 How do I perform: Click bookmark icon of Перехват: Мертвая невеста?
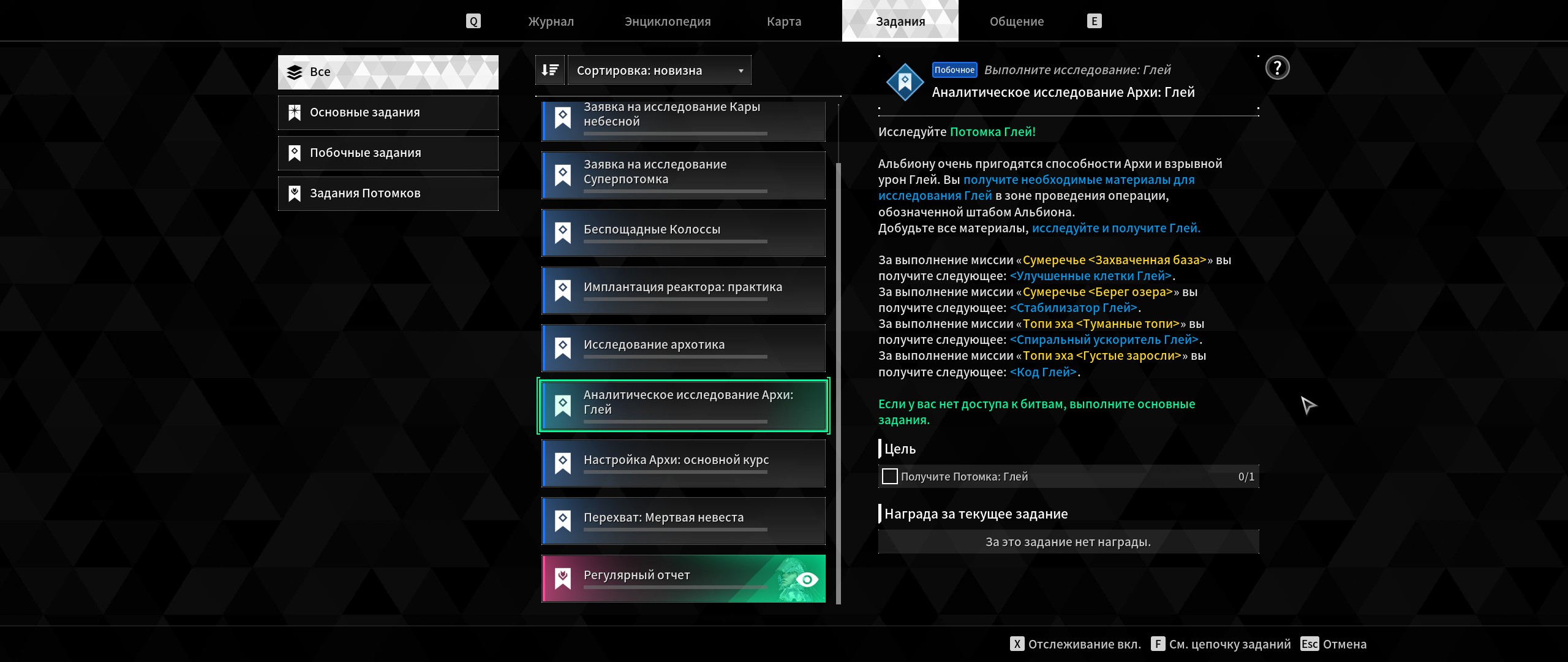tap(563, 521)
